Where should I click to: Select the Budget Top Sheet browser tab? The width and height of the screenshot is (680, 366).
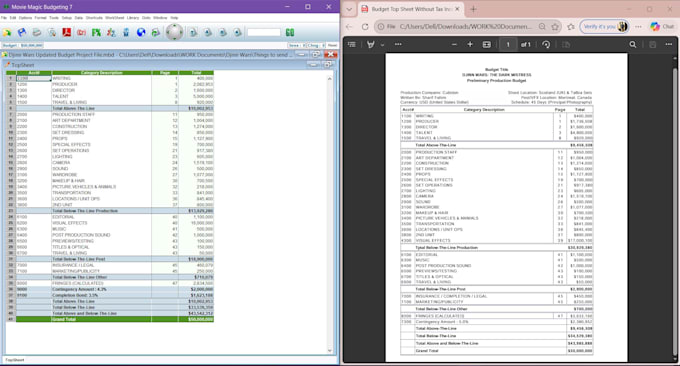point(411,9)
